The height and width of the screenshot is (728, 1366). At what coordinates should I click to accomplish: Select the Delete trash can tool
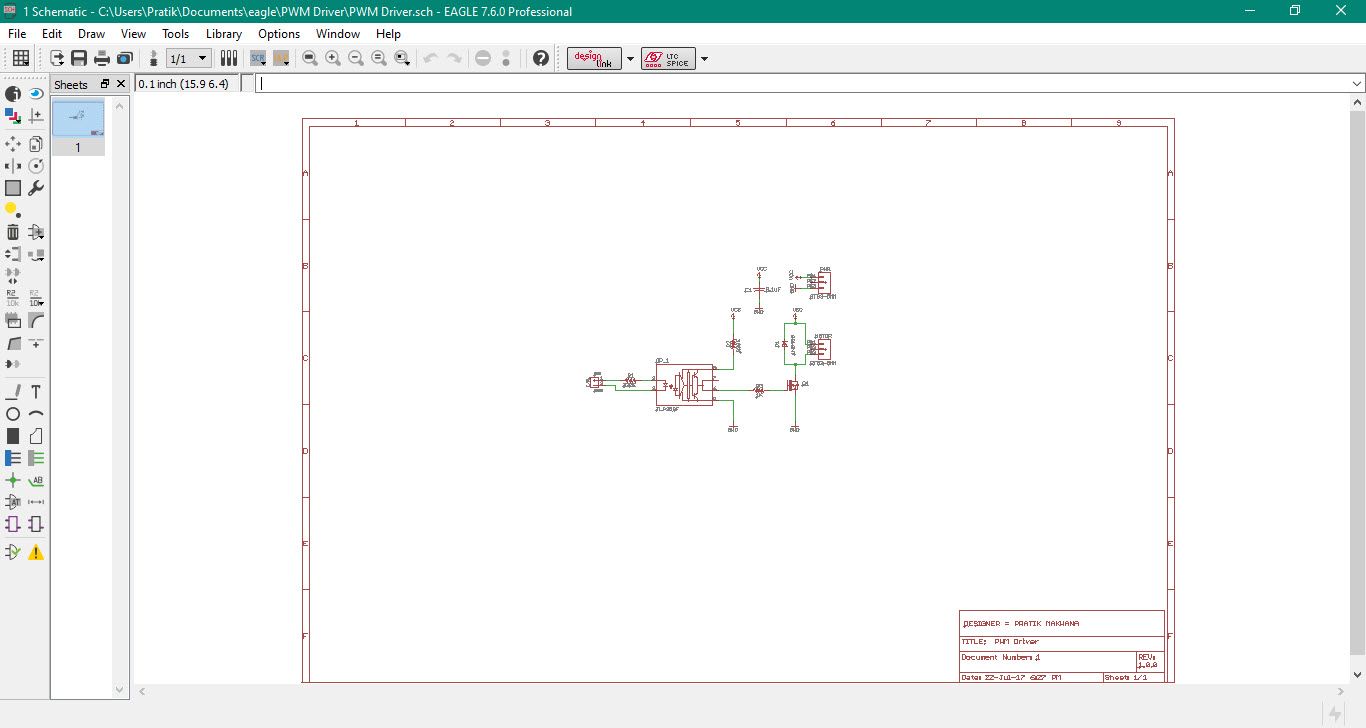click(x=13, y=232)
